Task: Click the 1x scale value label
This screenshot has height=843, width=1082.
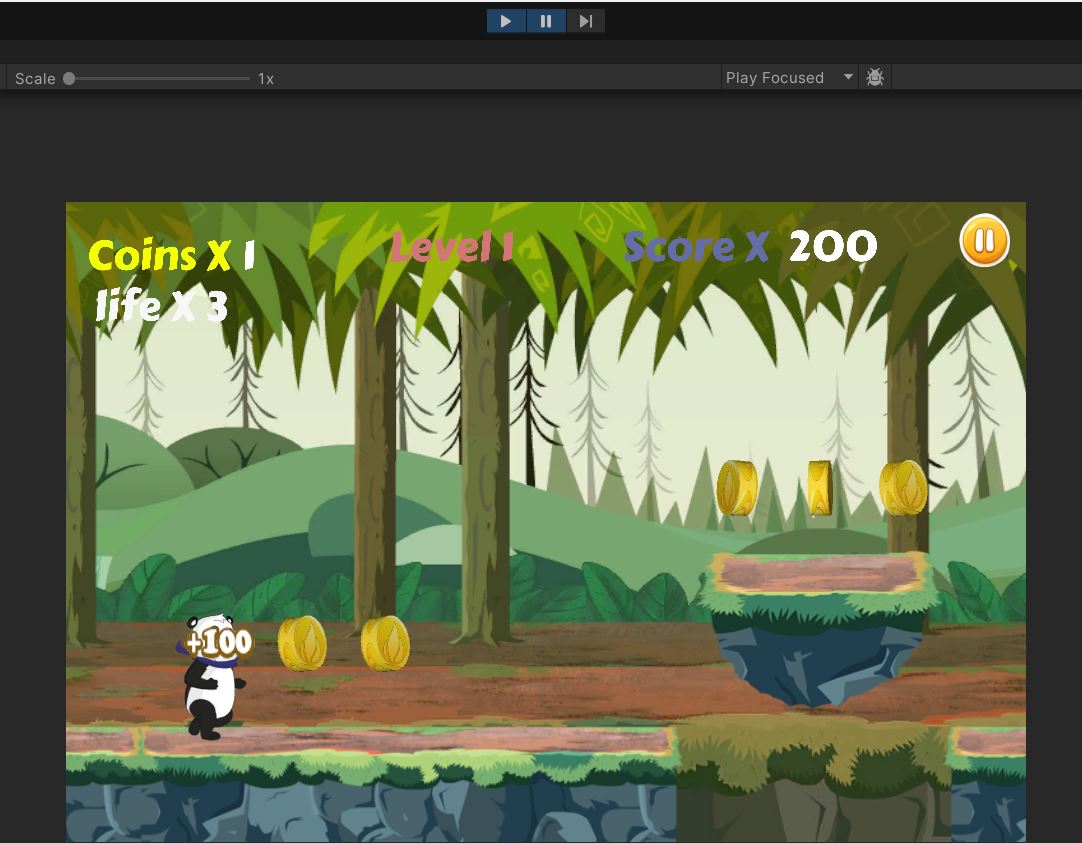Action: 266,78
